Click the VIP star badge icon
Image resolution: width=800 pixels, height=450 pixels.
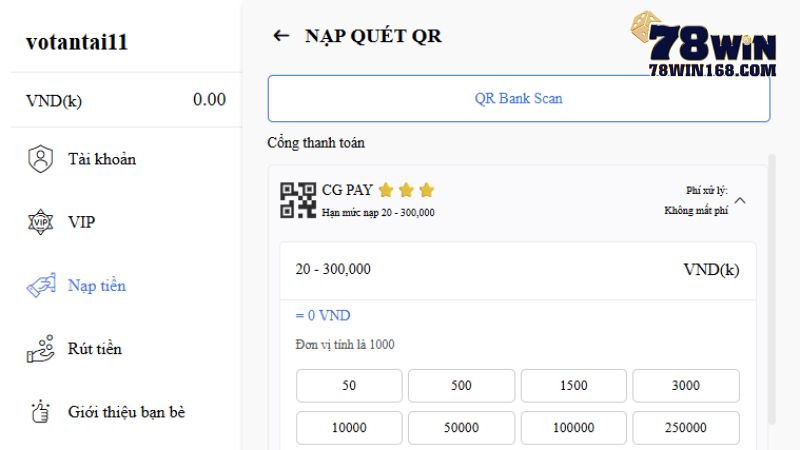[x=40, y=222]
